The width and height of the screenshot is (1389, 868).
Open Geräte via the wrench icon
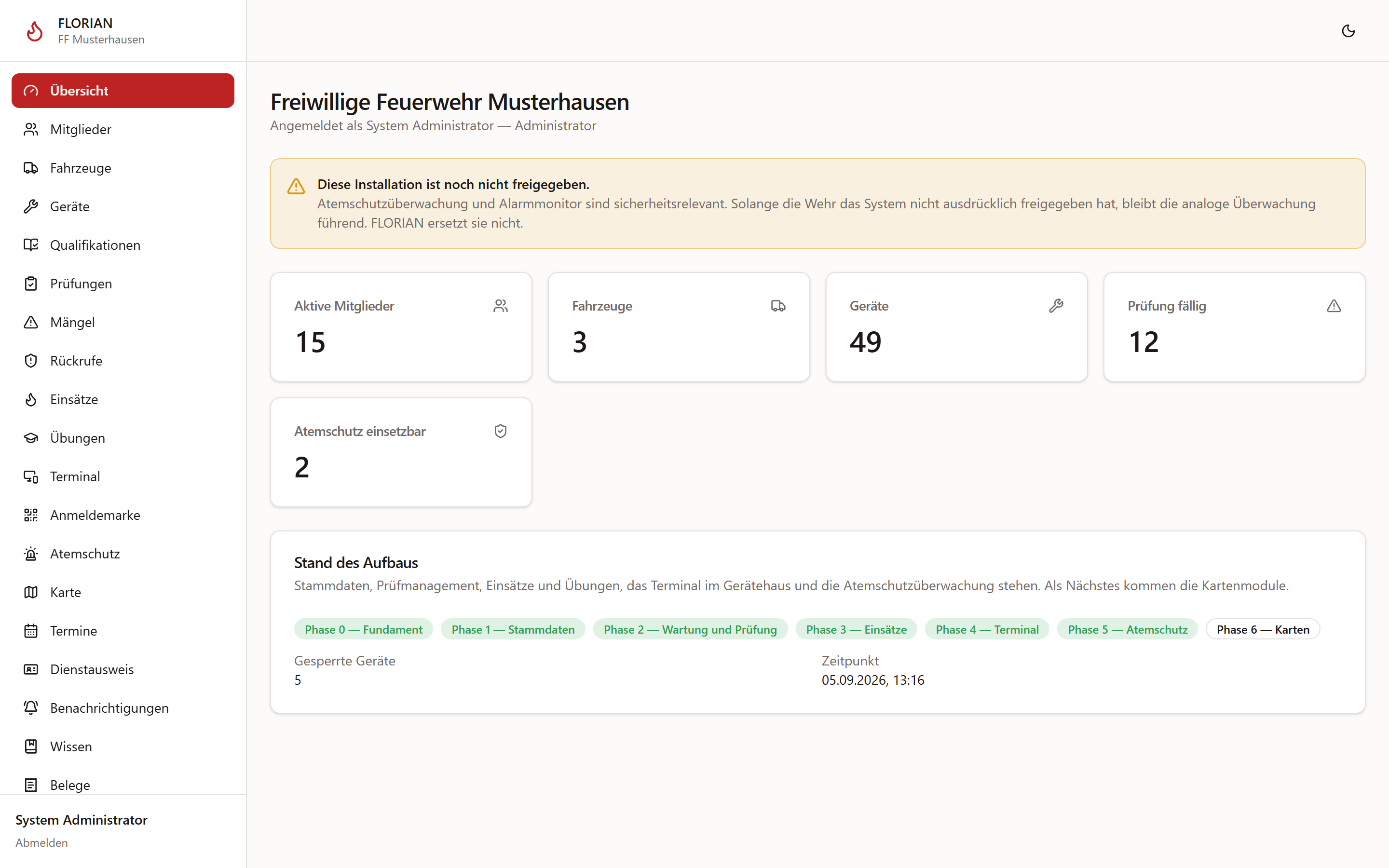(31, 206)
